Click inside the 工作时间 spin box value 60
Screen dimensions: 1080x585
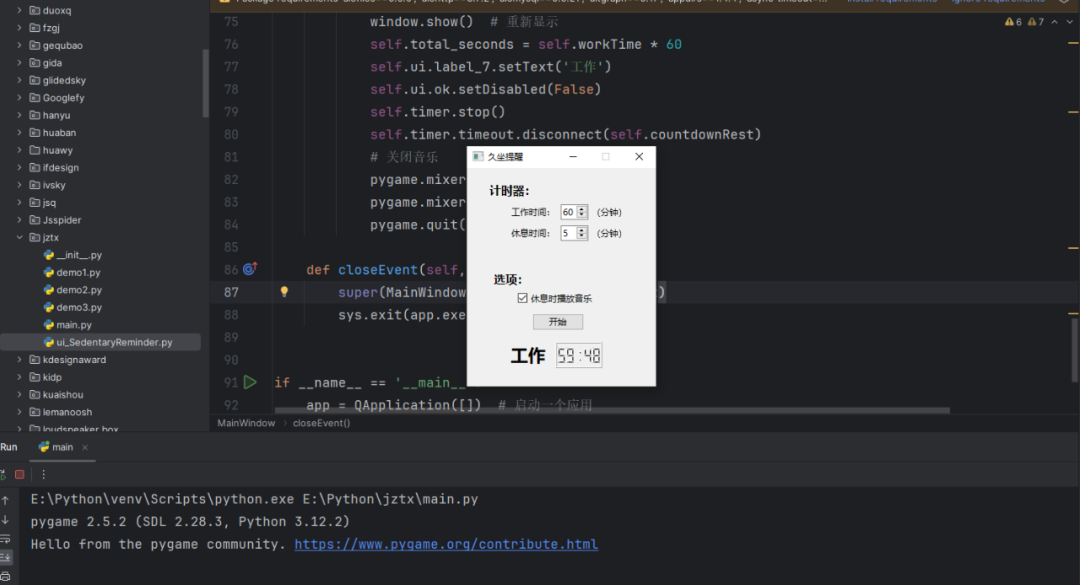569,212
